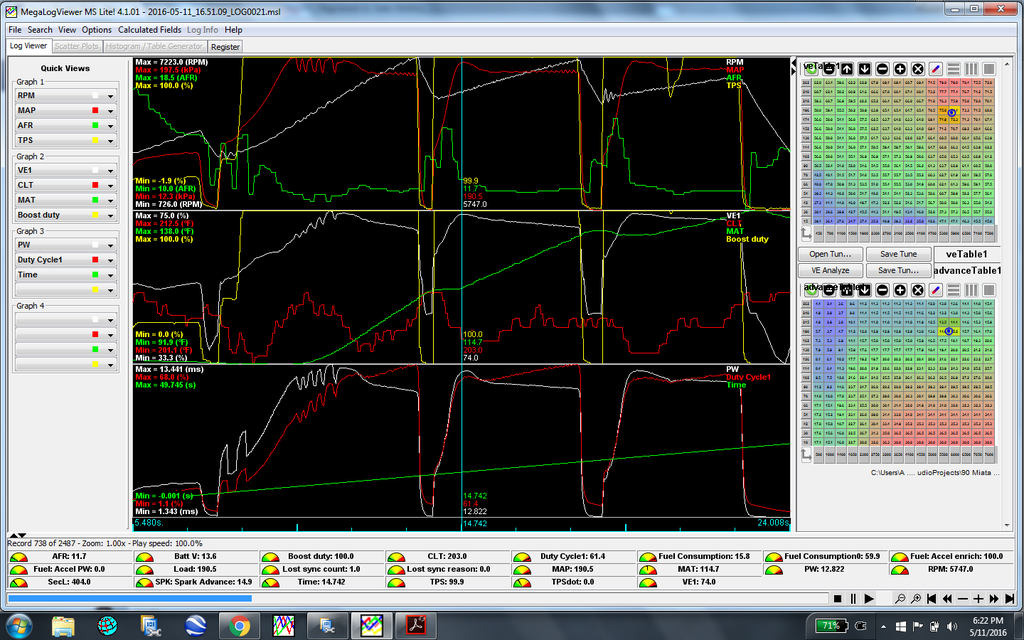The image size is (1024, 640).
Task: Jump to the first log record
Action: click(932, 598)
